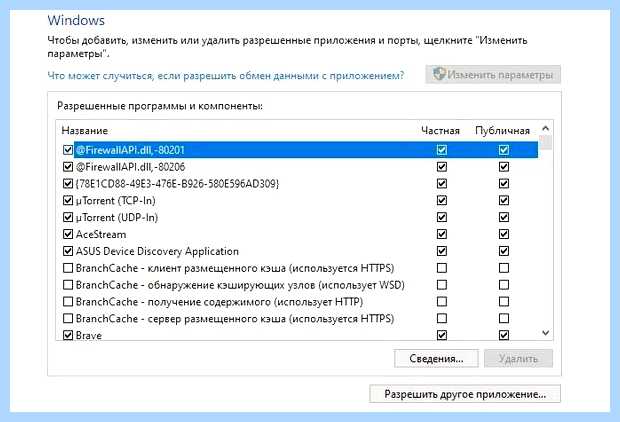
Task: Uncheck ASUS Device Discovery Application name checkbox
Action: pos(68,251)
